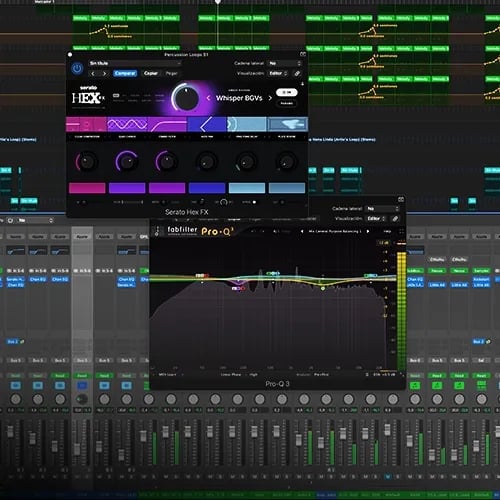Screen dimensions: 500x500
Task: Toggle Pro-Q 3 full screen icon
Action: (401, 231)
